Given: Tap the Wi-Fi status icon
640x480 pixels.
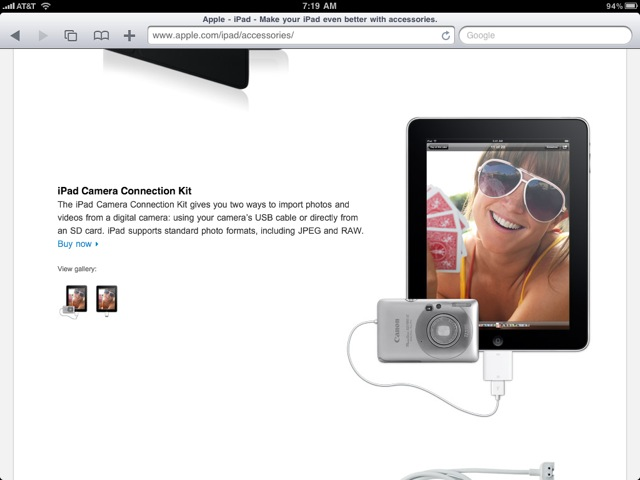Looking at the screenshot, I should click(x=46, y=6).
